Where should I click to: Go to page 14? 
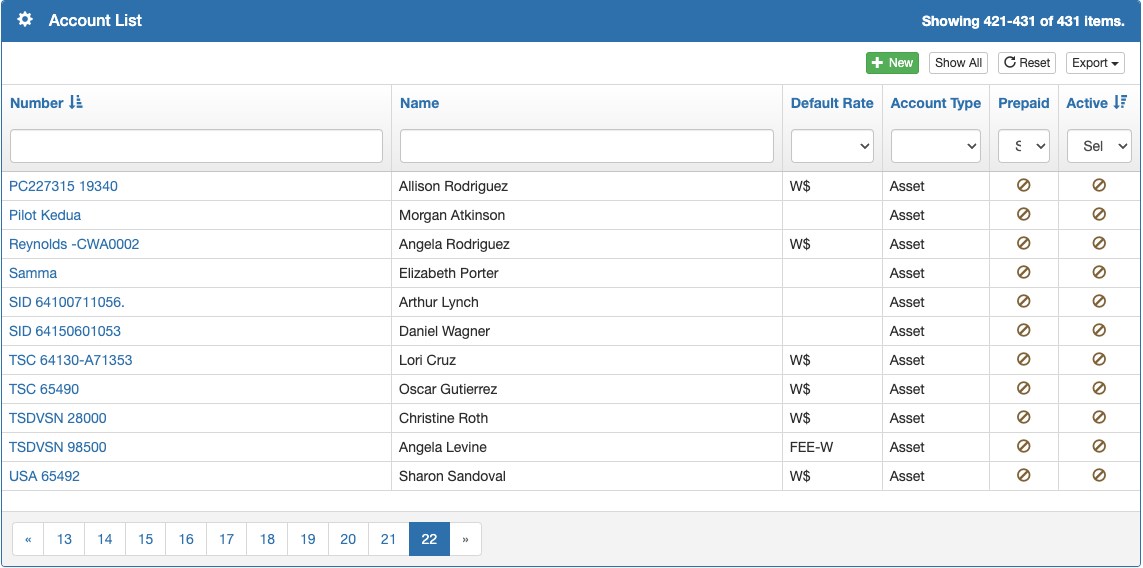click(x=105, y=539)
